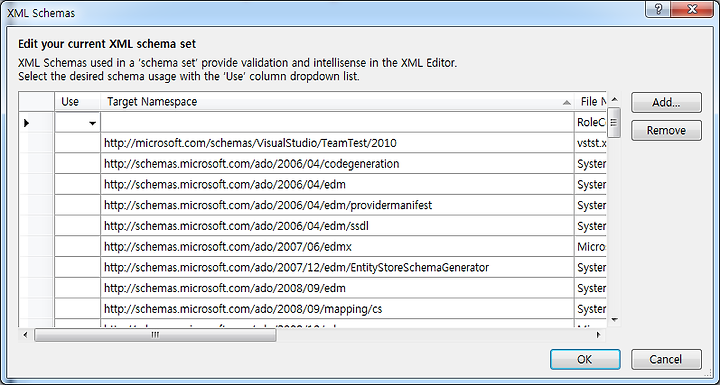This screenshot has height=385, width=720.
Task: Click the Use cell for EntityStoreSchemaGenerator row
Action: click(78, 267)
